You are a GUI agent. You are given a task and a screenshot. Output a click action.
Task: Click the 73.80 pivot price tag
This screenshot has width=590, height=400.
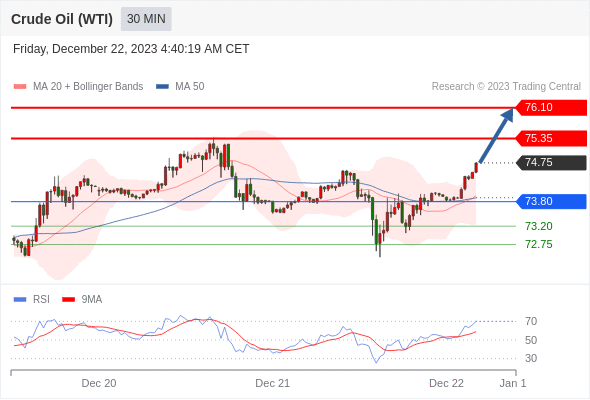(551, 201)
